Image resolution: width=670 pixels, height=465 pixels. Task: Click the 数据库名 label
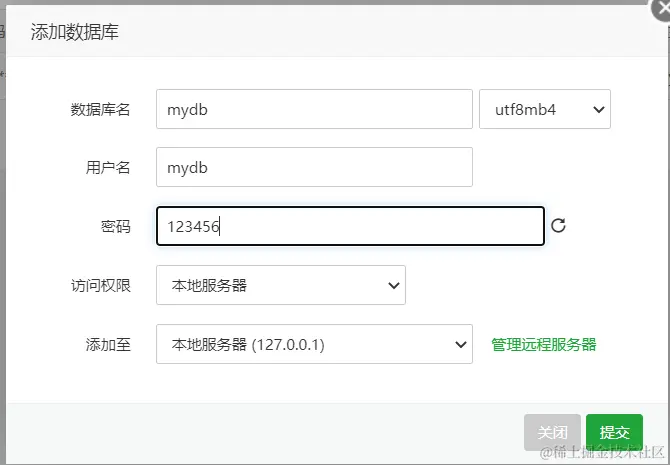tap(100, 109)
